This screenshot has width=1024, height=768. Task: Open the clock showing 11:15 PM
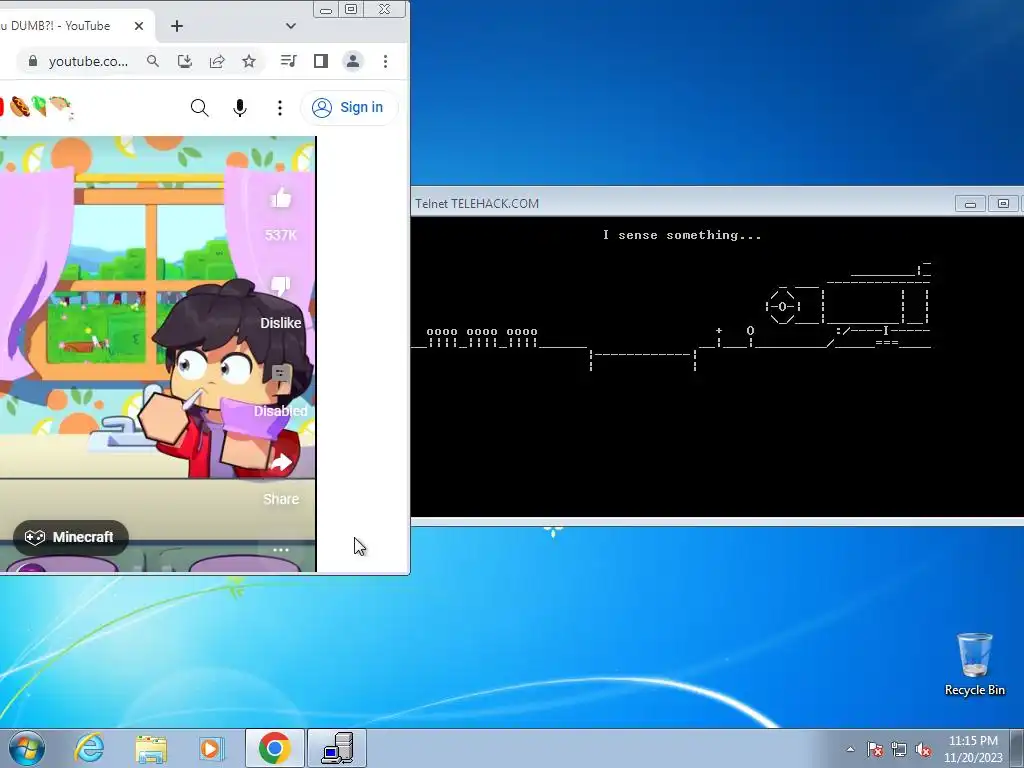973,748
